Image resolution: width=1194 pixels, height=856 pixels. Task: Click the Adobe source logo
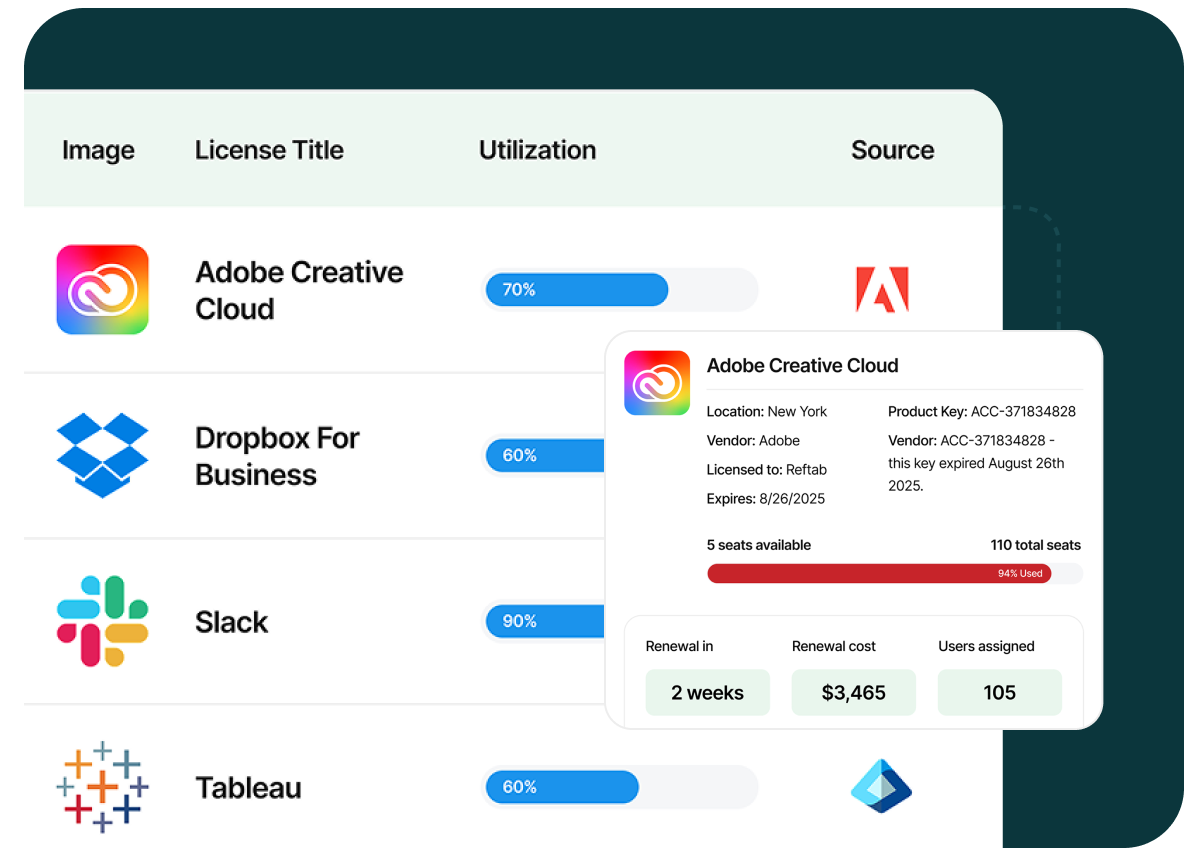tap(882, 289)
